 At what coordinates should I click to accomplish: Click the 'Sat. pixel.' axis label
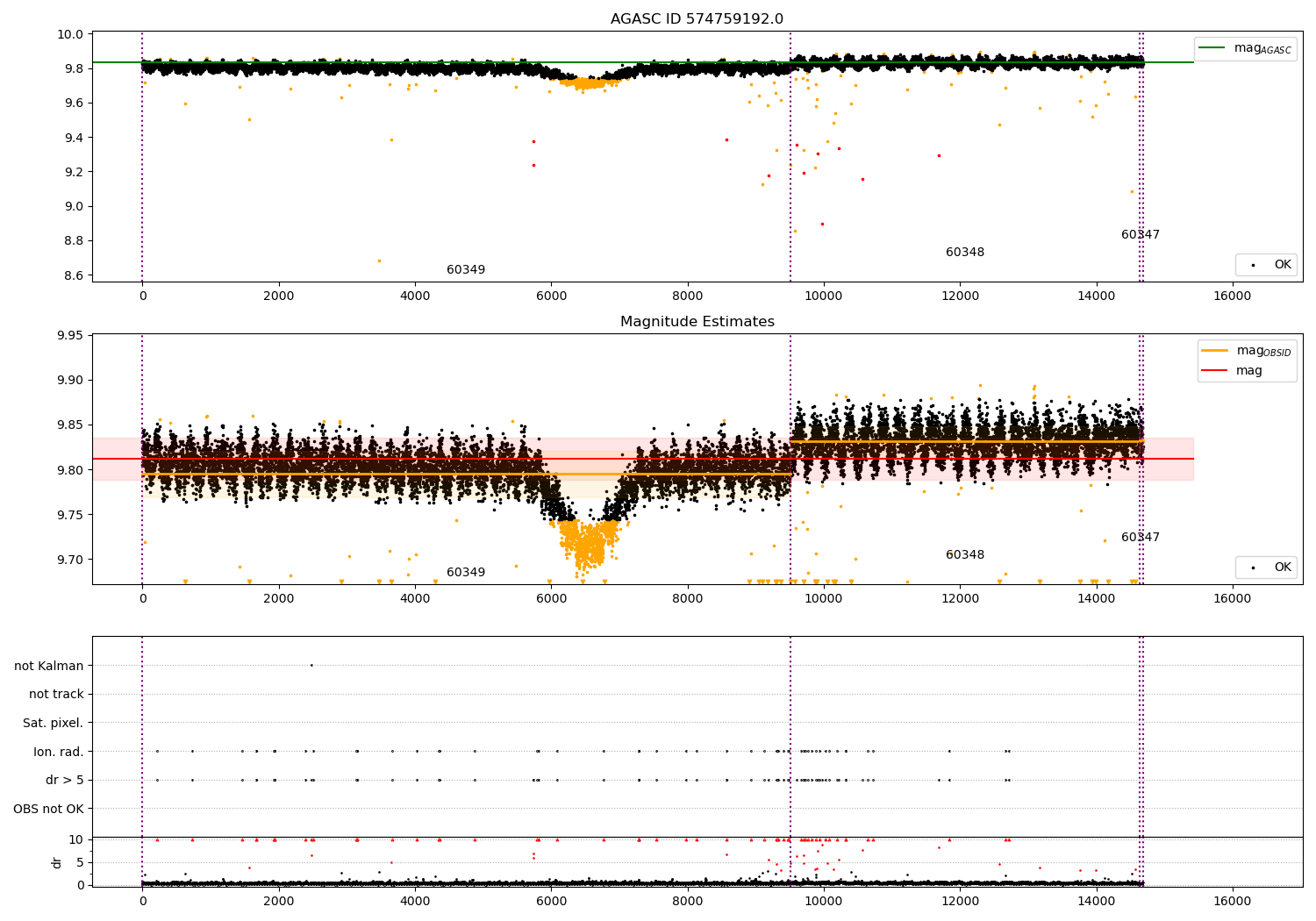[x=54, y=724]
